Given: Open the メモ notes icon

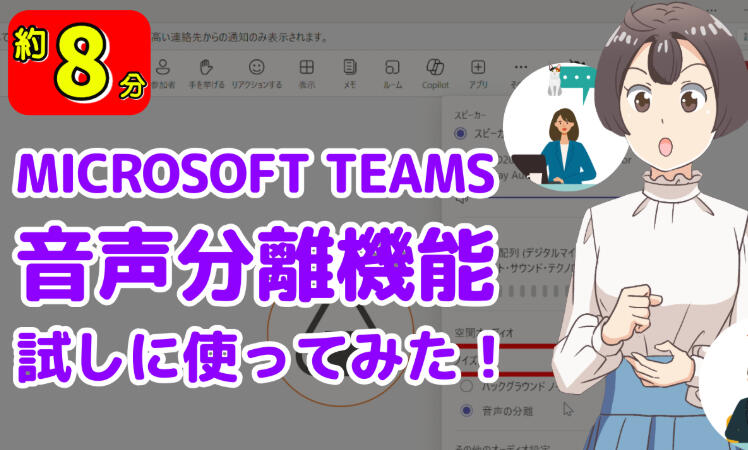Looking at the screenshot, I should pos(349,68).
